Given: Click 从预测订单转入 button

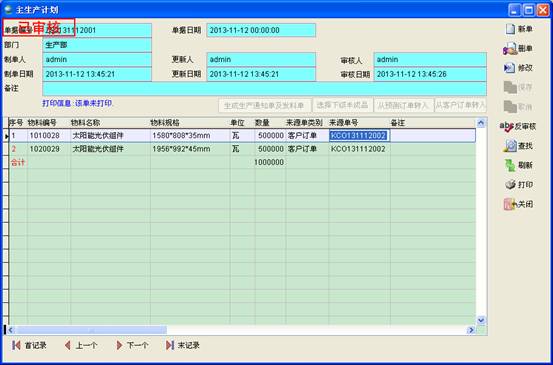Looking at the screenshot, I should 403,105.
